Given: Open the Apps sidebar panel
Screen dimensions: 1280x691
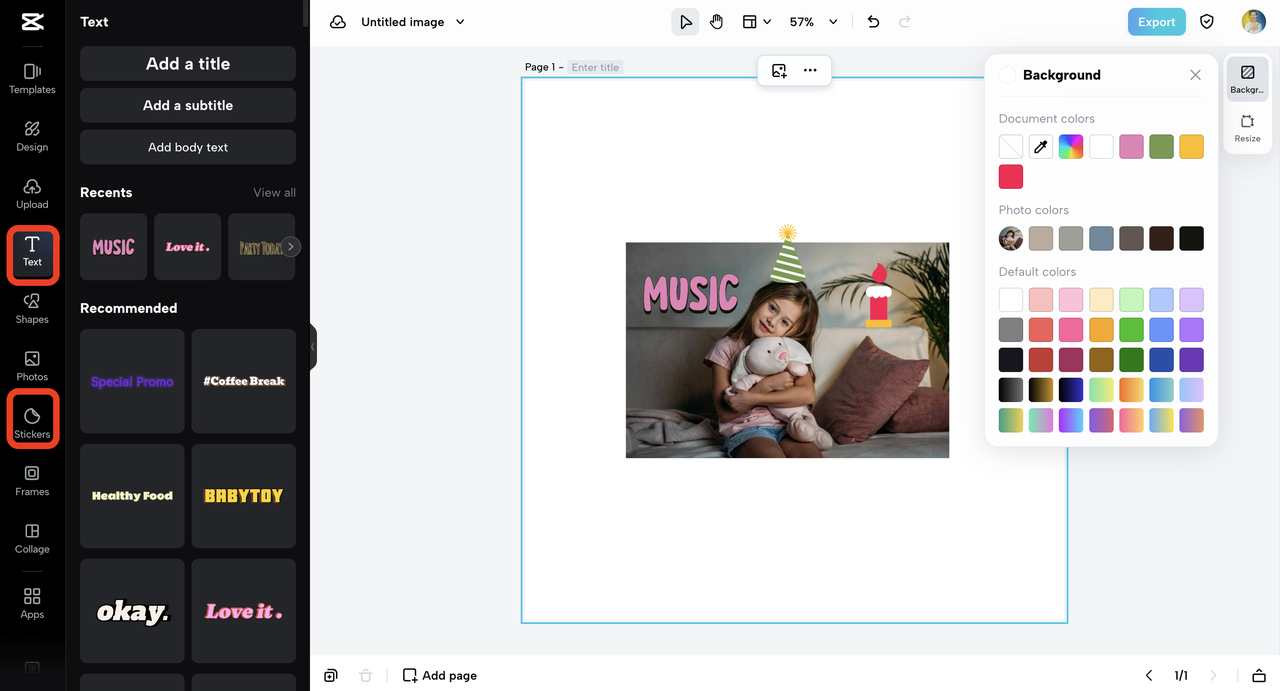Looking at the screenshot, I should coord(32,603).
